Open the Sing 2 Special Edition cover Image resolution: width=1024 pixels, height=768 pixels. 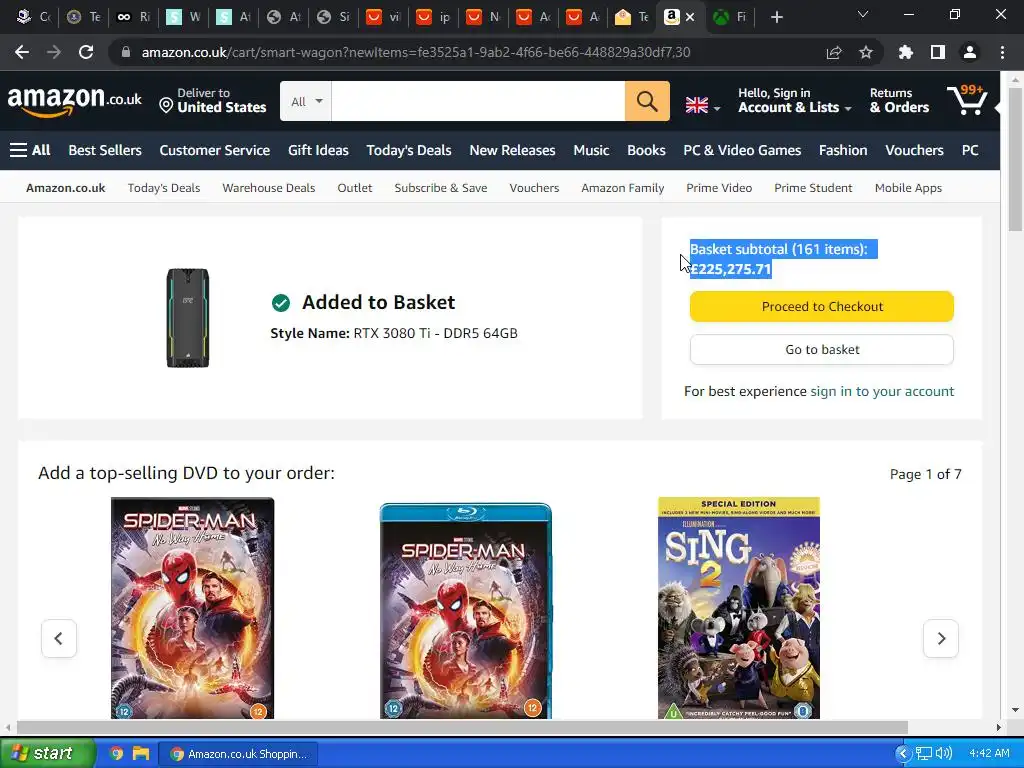pyautogui.click(x=739, y=608)
